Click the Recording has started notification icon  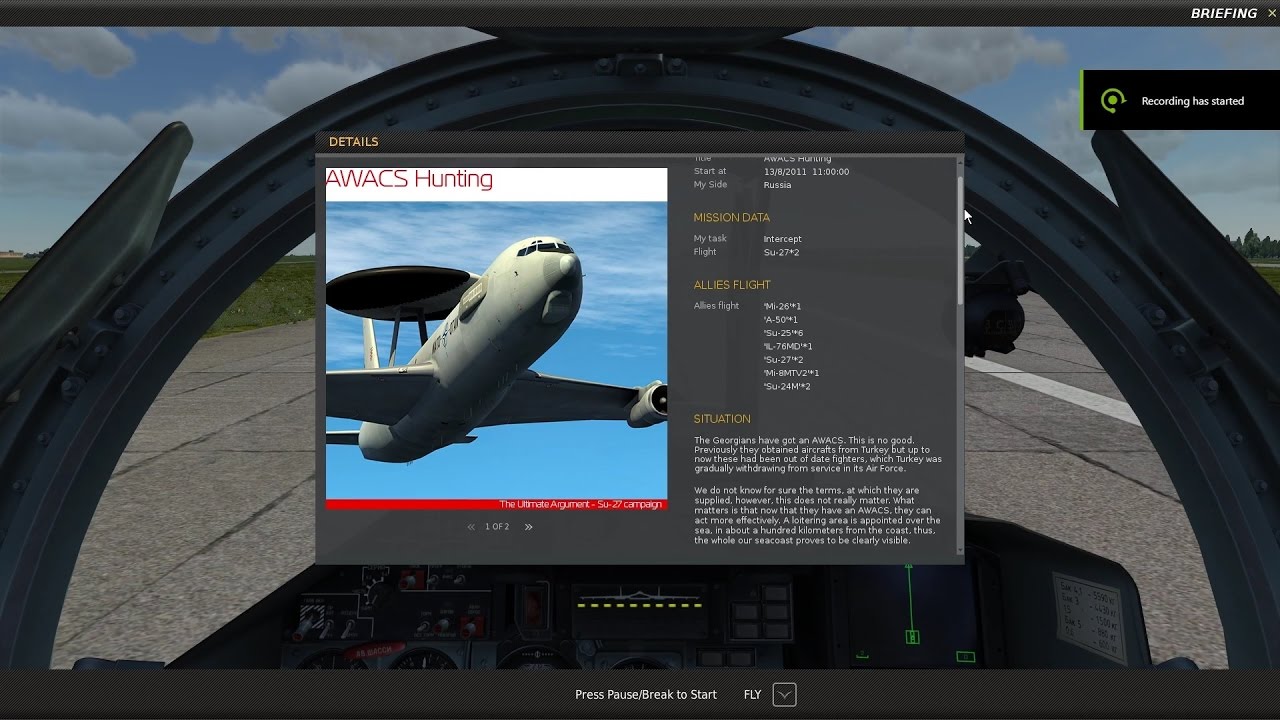point(1113,100)
